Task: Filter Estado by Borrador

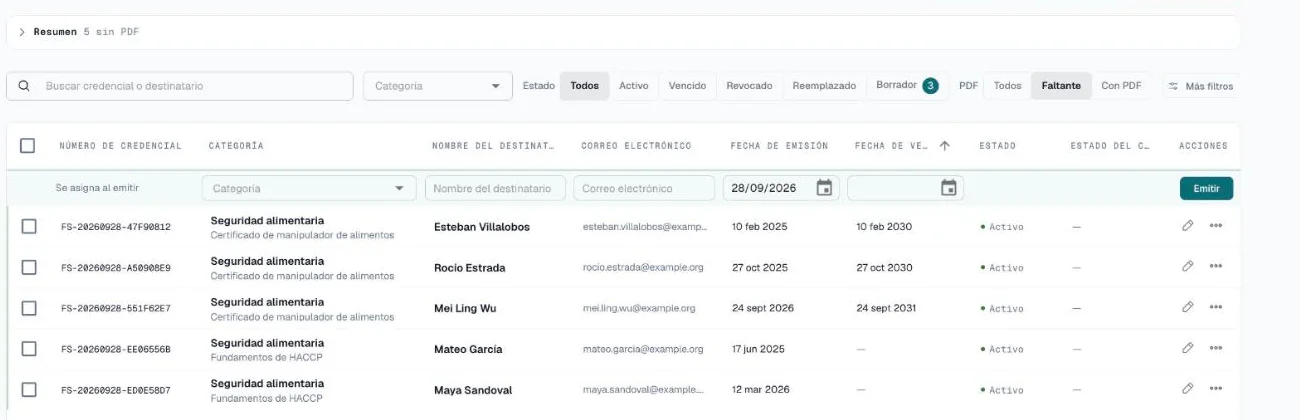Action: pos(907,86)
